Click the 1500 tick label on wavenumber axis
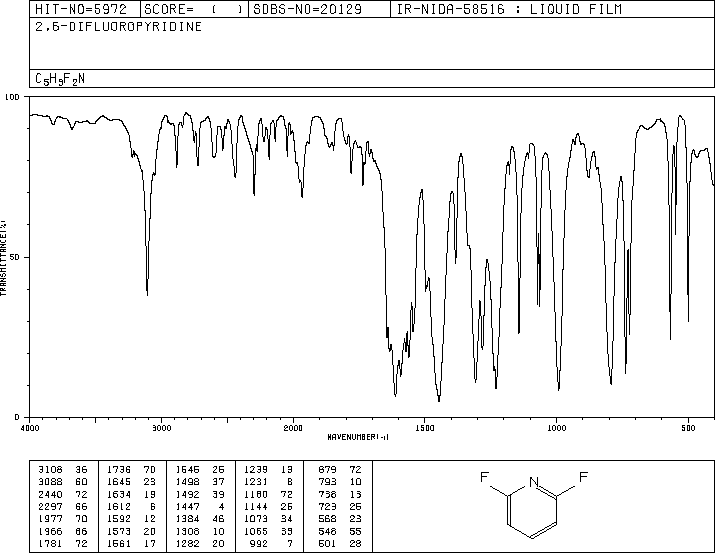Screen dimensions: 715x553 (x=425, y=428)
